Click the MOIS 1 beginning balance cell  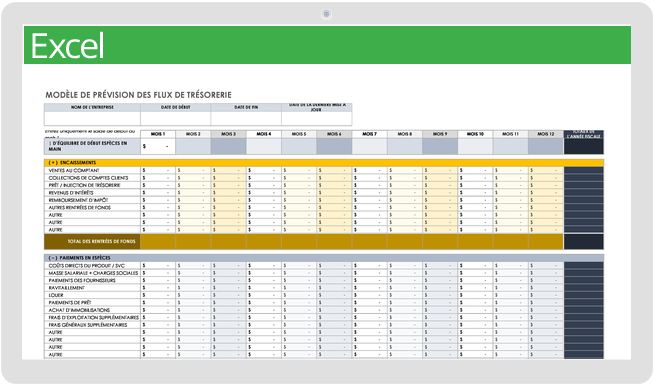pos(158,146)
